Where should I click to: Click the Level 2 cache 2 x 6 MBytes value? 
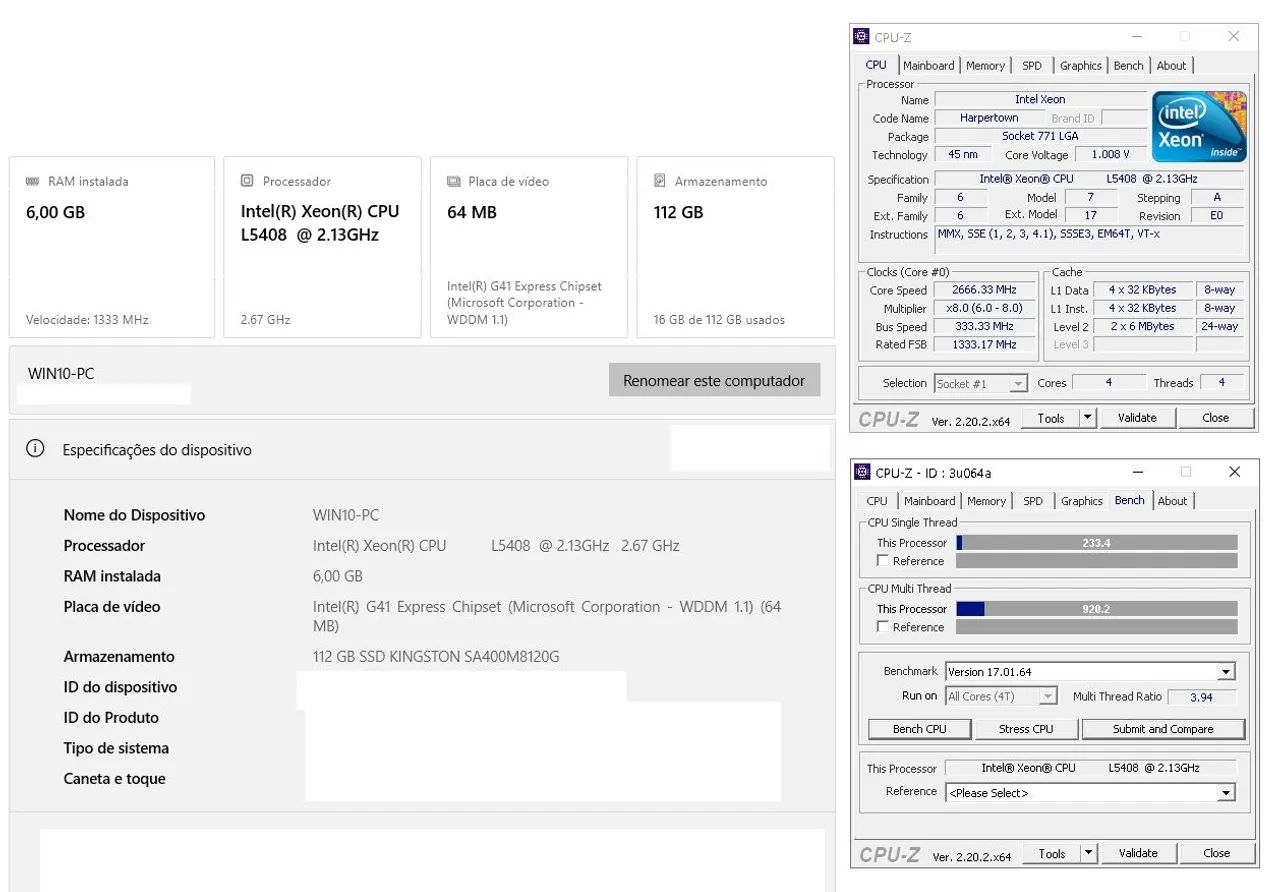pos(1142,326)
